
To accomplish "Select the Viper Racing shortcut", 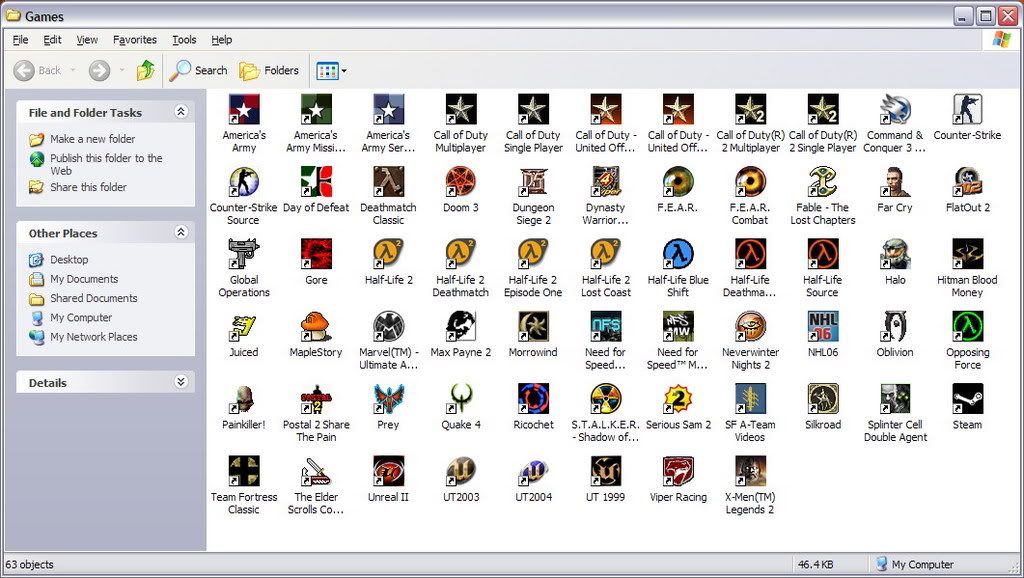I will click(678, 471).
